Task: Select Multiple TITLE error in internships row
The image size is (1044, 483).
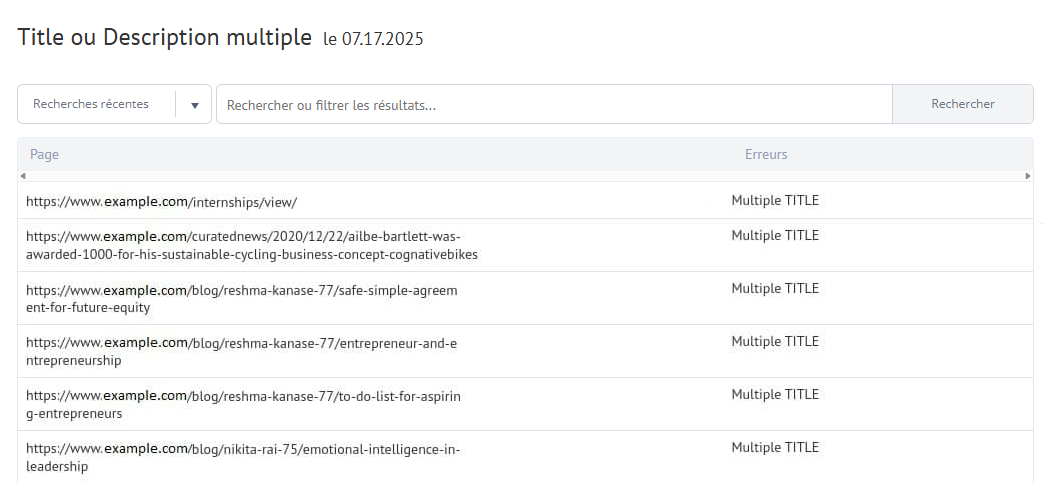Action: tap(775, 201)
